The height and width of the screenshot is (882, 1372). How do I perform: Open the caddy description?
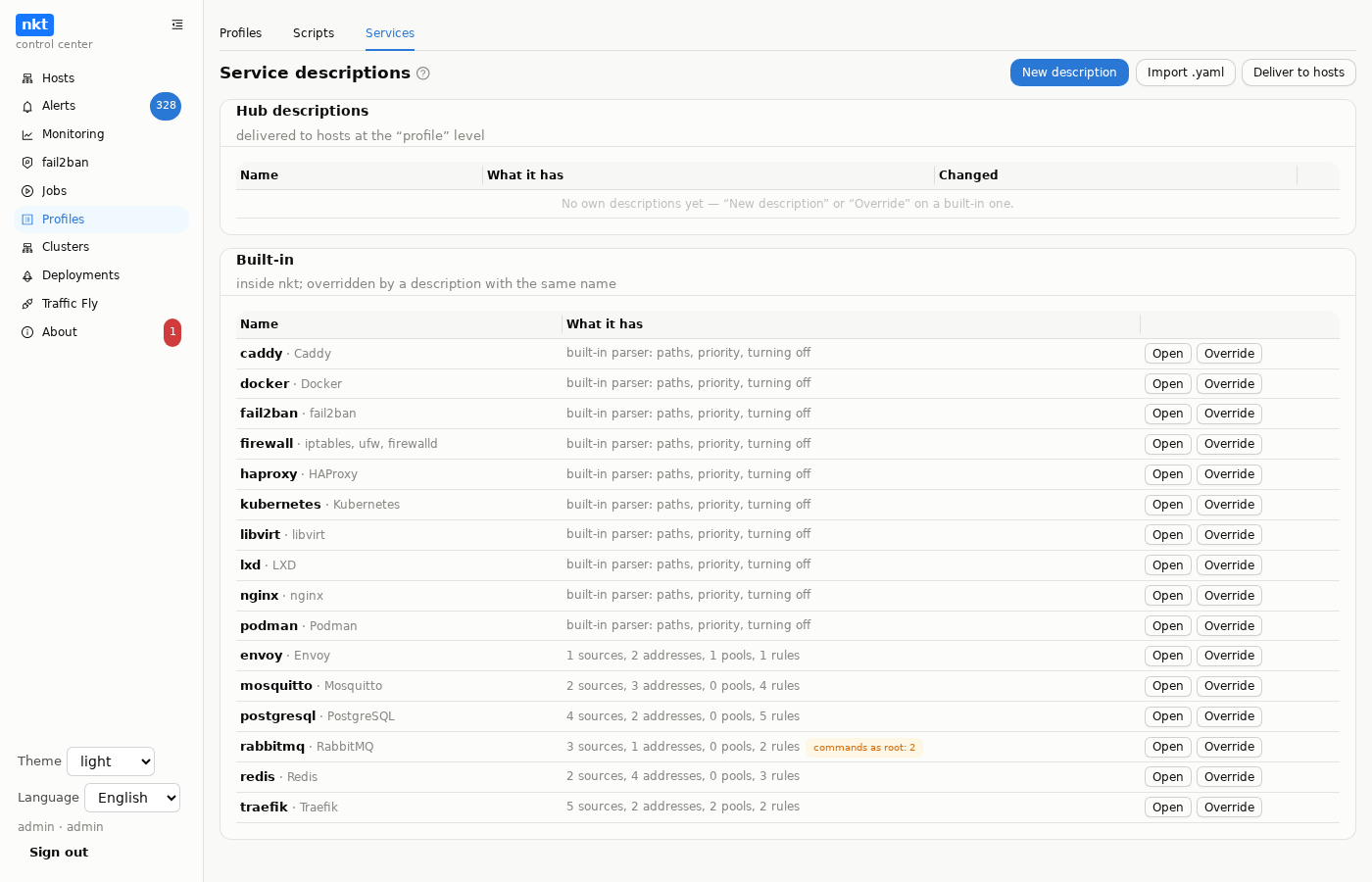click(x=1167, y=354)
